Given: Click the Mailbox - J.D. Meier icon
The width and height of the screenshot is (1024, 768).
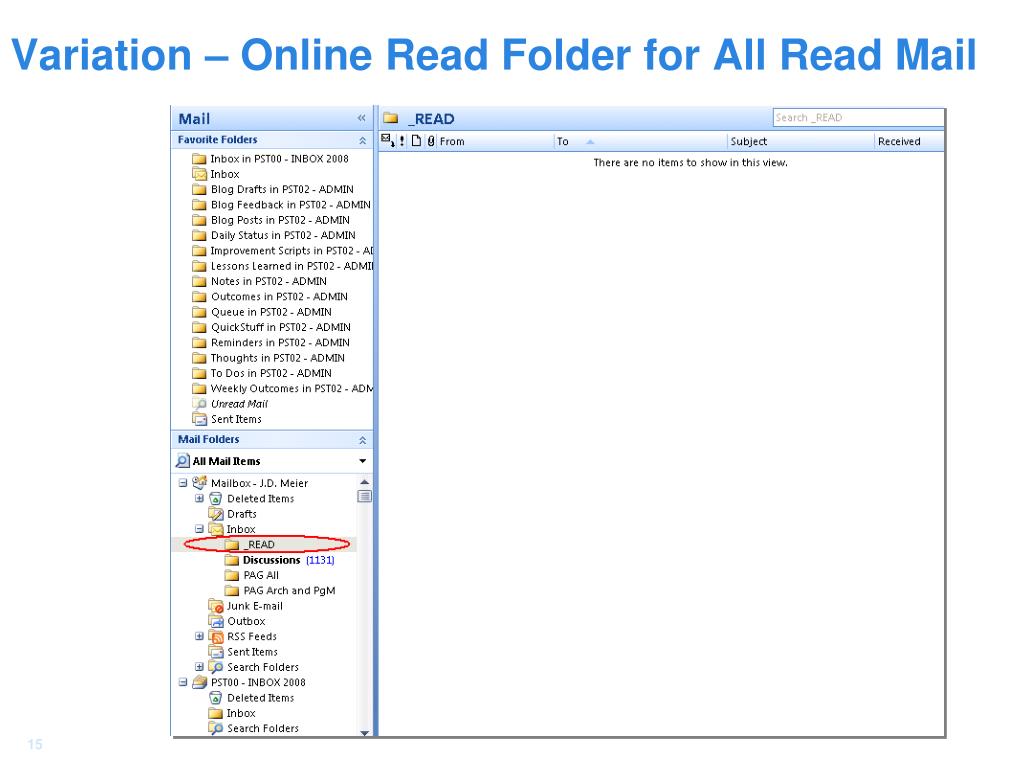Looking at the screenshot, I should [200, 483].
